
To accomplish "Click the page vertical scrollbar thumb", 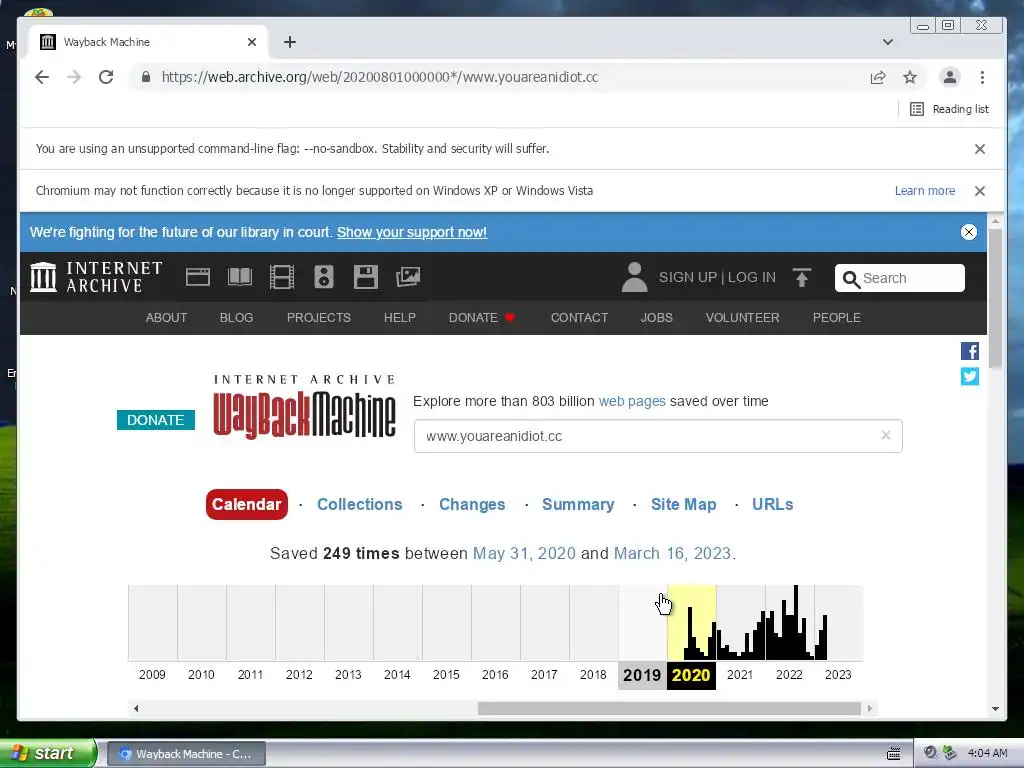I will point(995,298).
